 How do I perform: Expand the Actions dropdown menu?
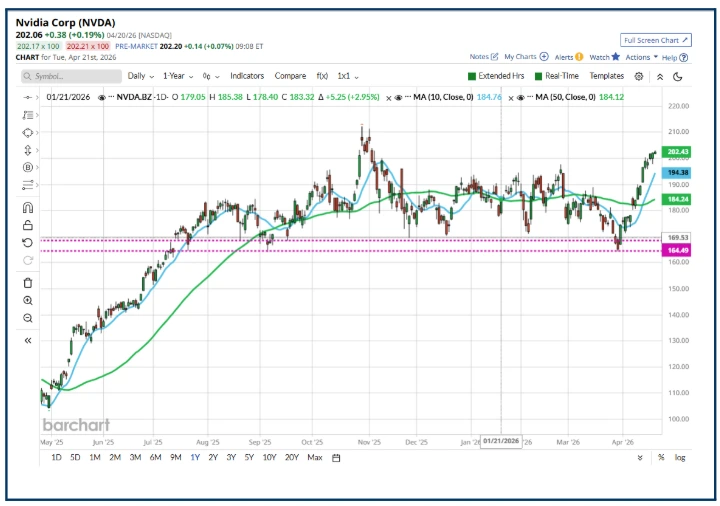click(641, 57)
